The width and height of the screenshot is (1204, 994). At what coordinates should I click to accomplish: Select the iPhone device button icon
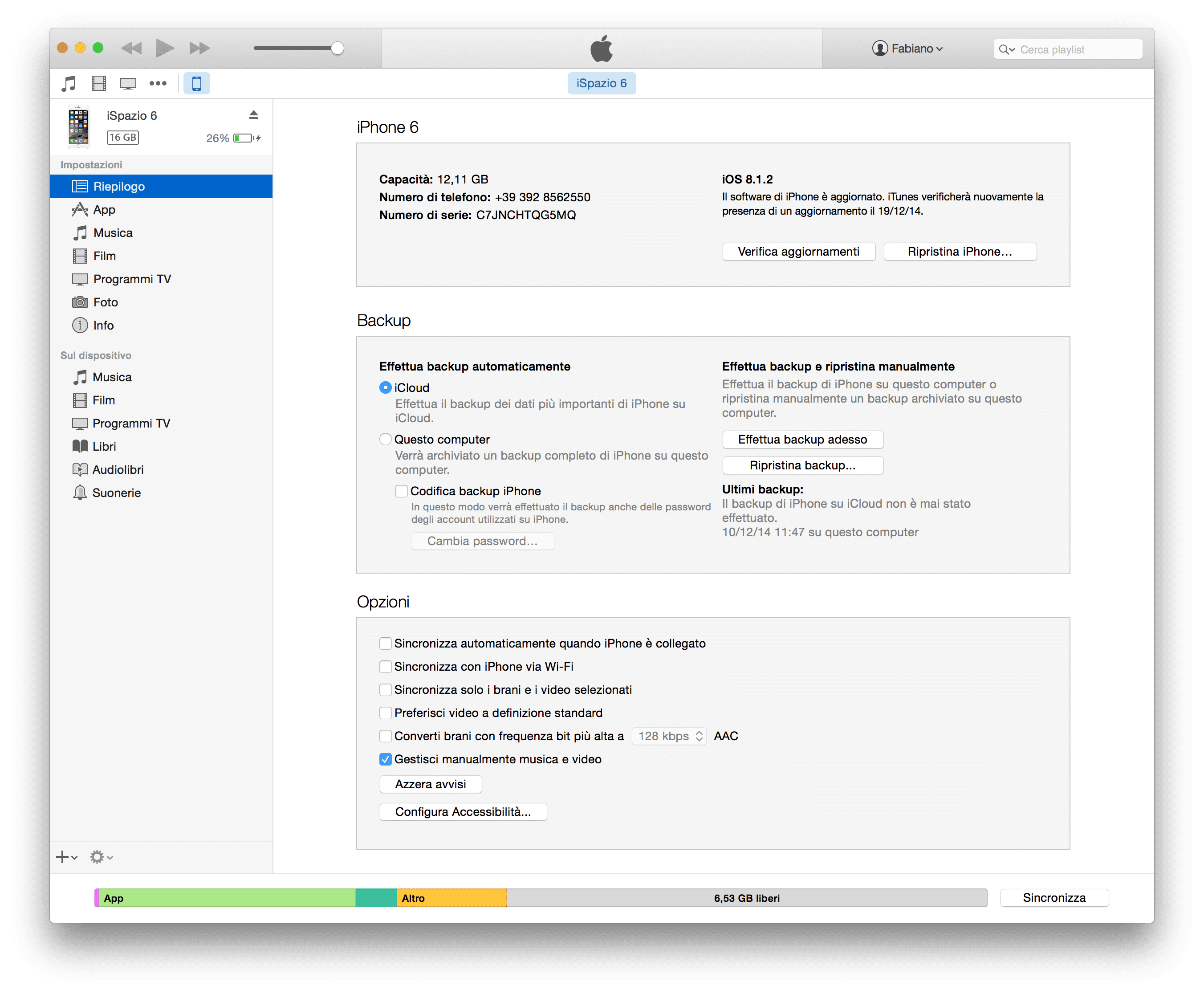click(196, 84)
